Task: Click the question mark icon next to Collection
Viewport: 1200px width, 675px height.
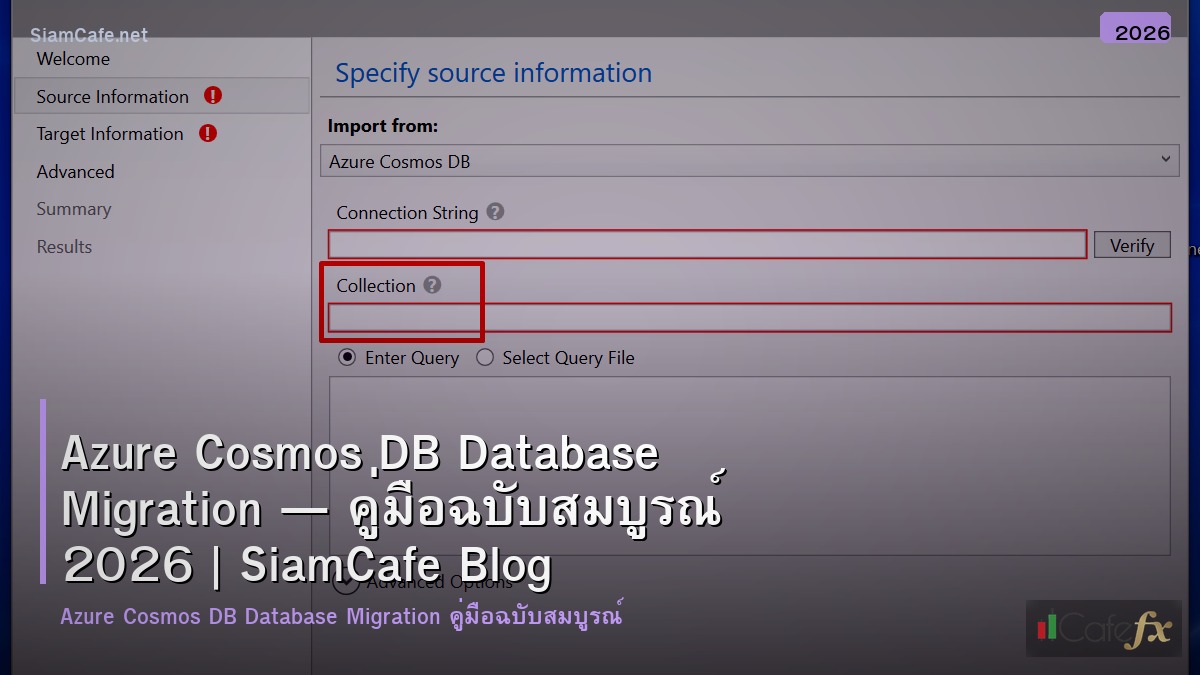Action: (x=432, y=285)
